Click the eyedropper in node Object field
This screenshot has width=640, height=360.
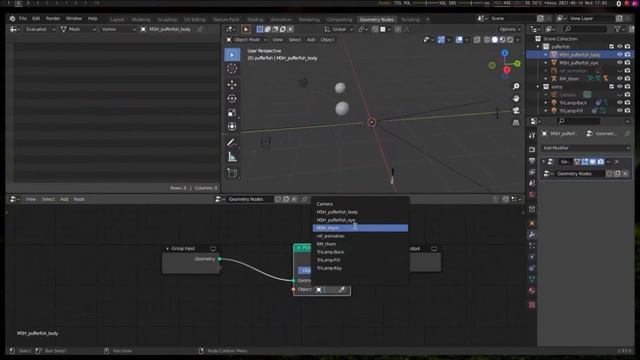(342, 290)
